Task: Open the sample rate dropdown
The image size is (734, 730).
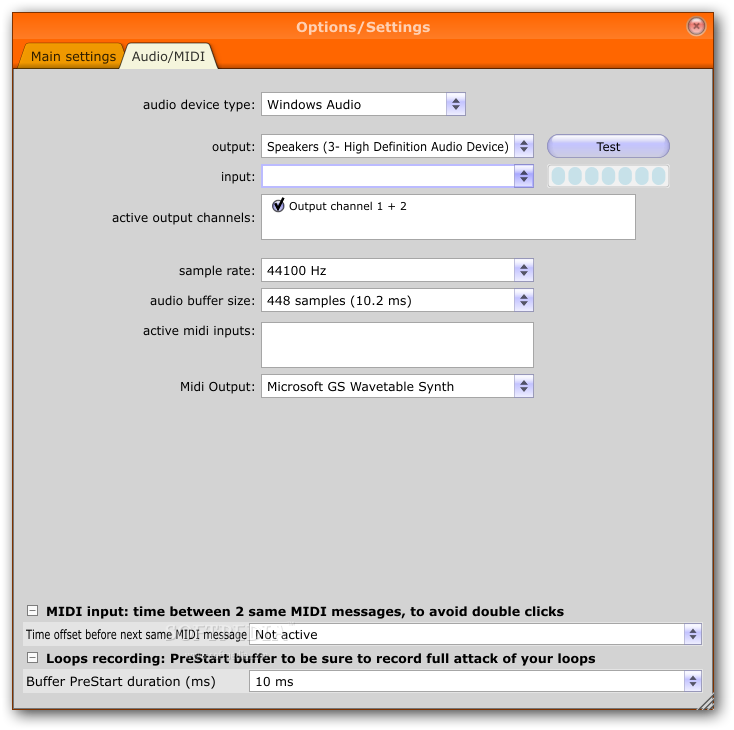Action: pyautogui.click(x=397, y=270)
